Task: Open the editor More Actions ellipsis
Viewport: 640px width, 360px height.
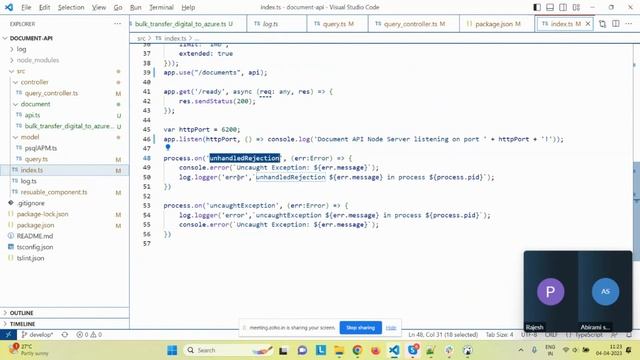Action: click(x=629, y=24)
